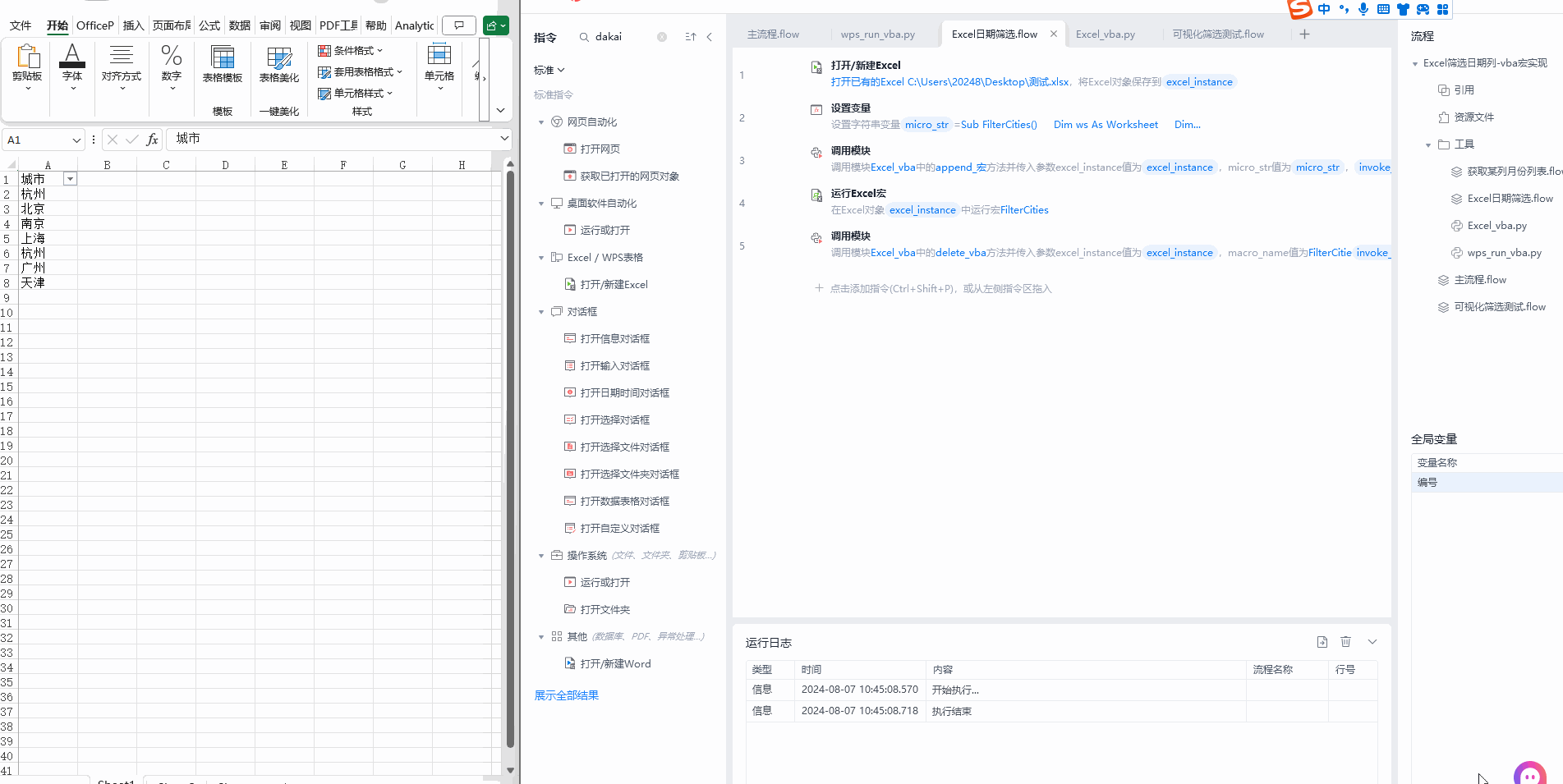Click the Excel formula bar containing 城市

click(x=332, y=139)
